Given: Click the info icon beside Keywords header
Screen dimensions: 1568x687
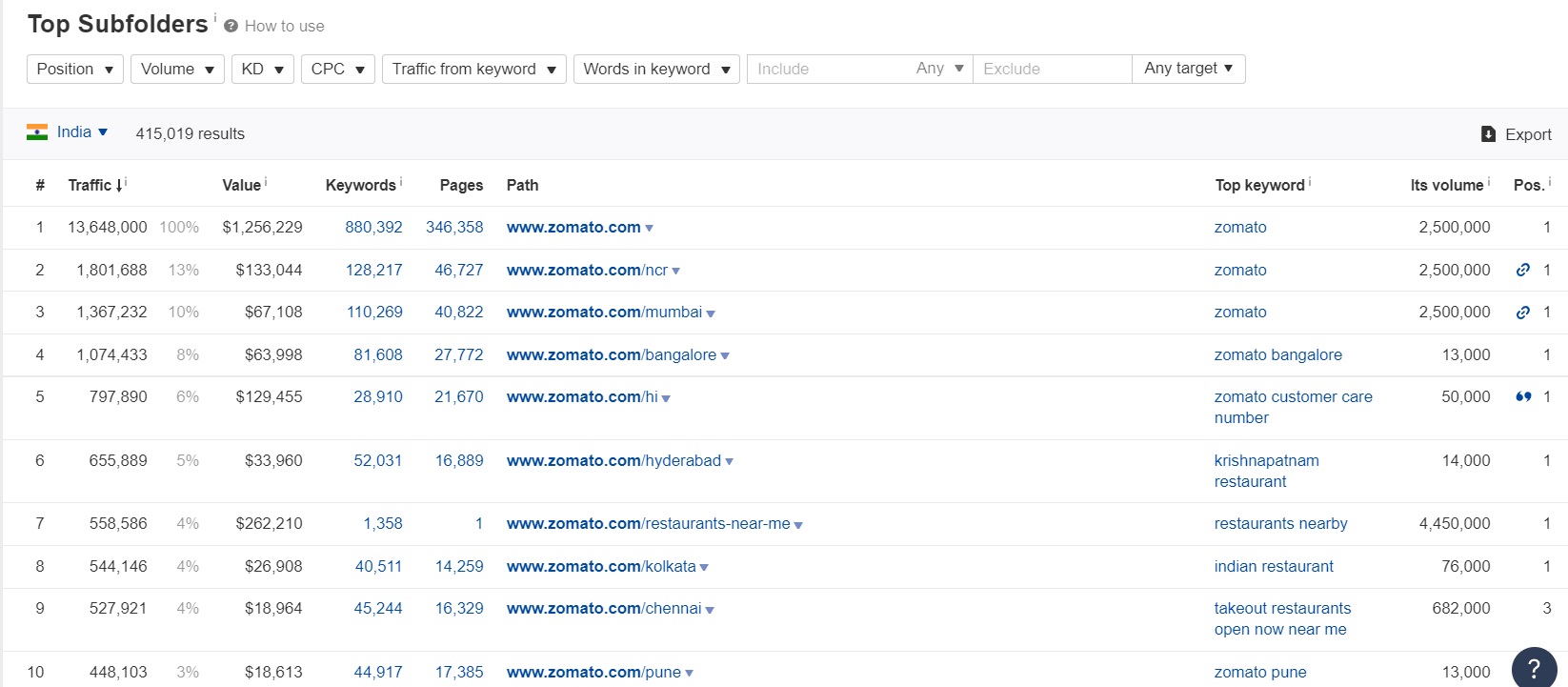Looking at the screenshot, I should pos(401,181).
